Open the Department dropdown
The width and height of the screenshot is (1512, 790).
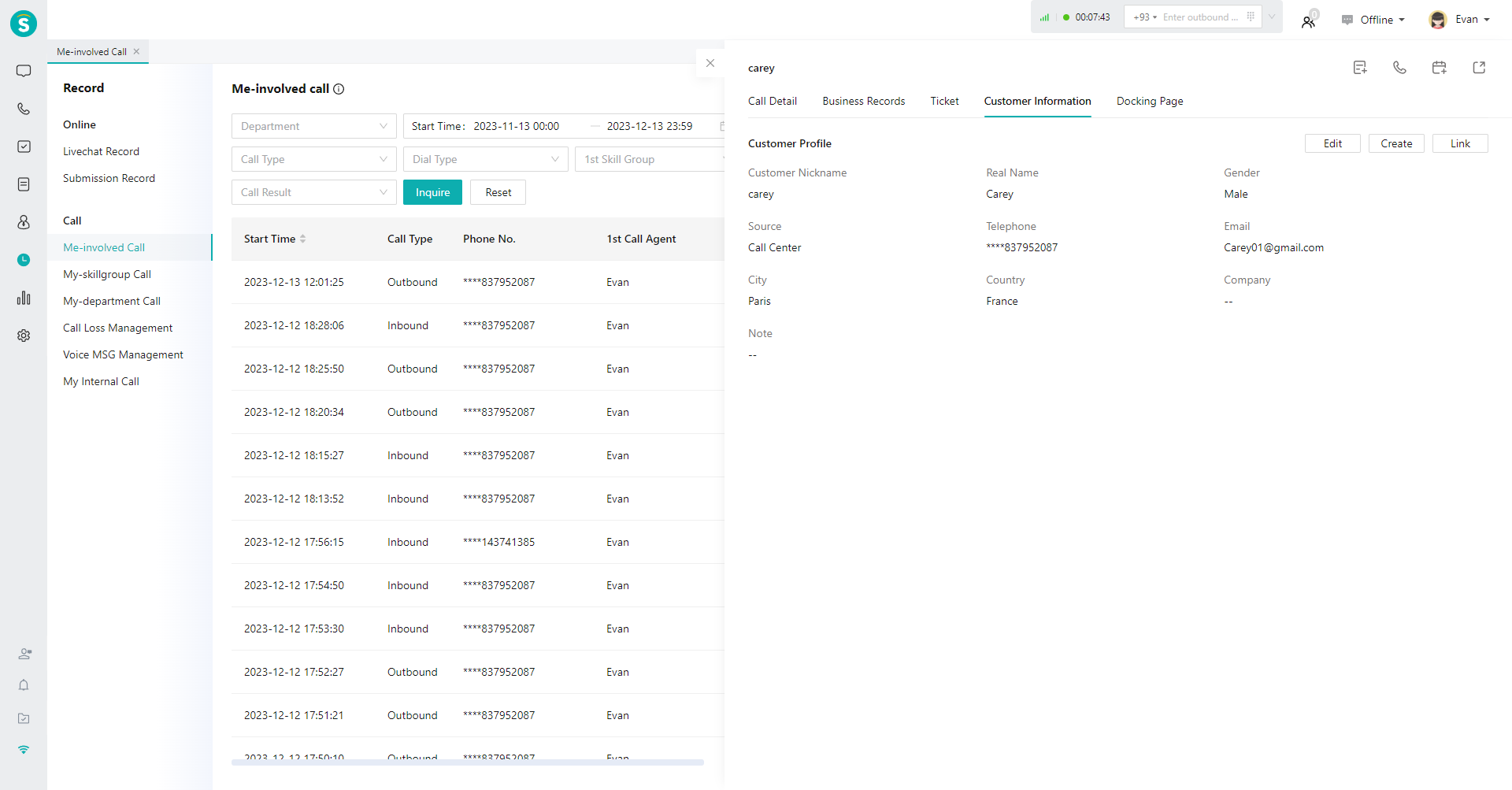tap(313, 126)
